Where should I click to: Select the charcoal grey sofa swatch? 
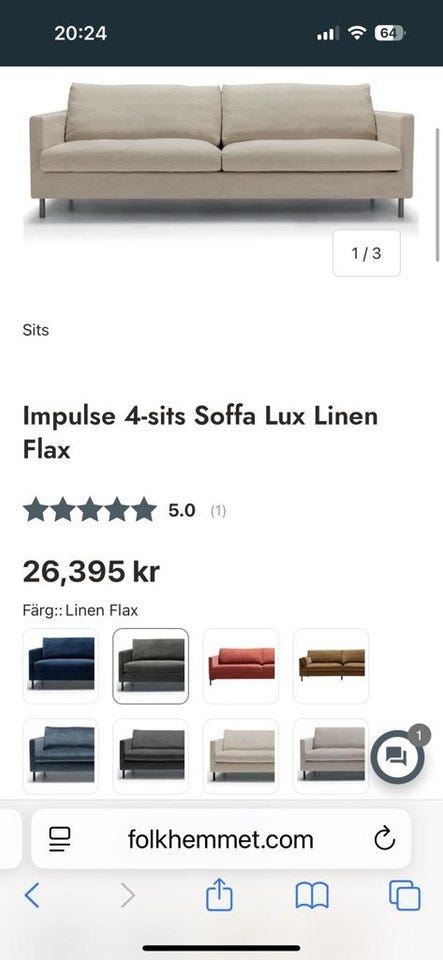151,756
